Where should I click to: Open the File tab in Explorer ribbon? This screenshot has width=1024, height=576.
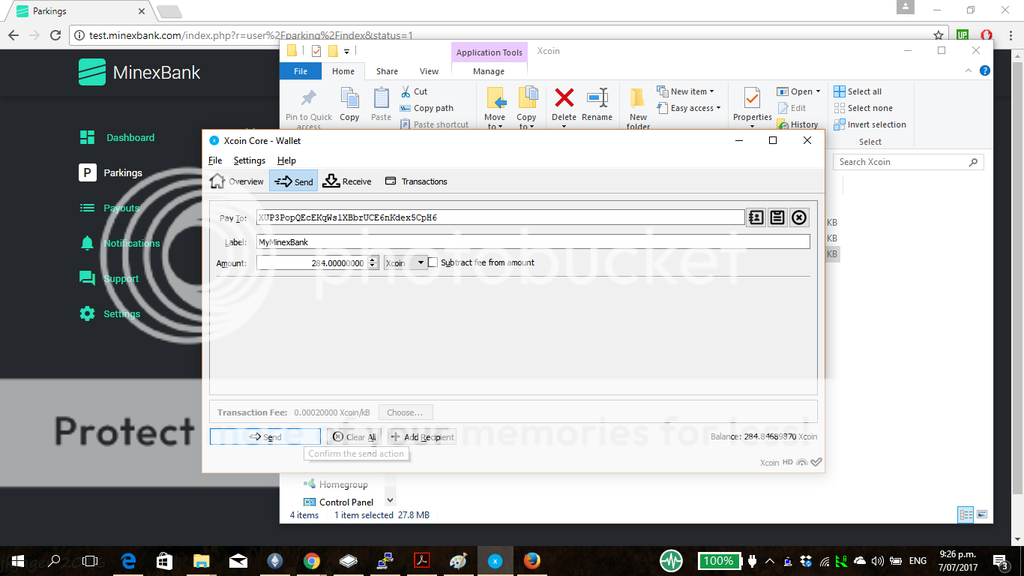click(300, 71)
